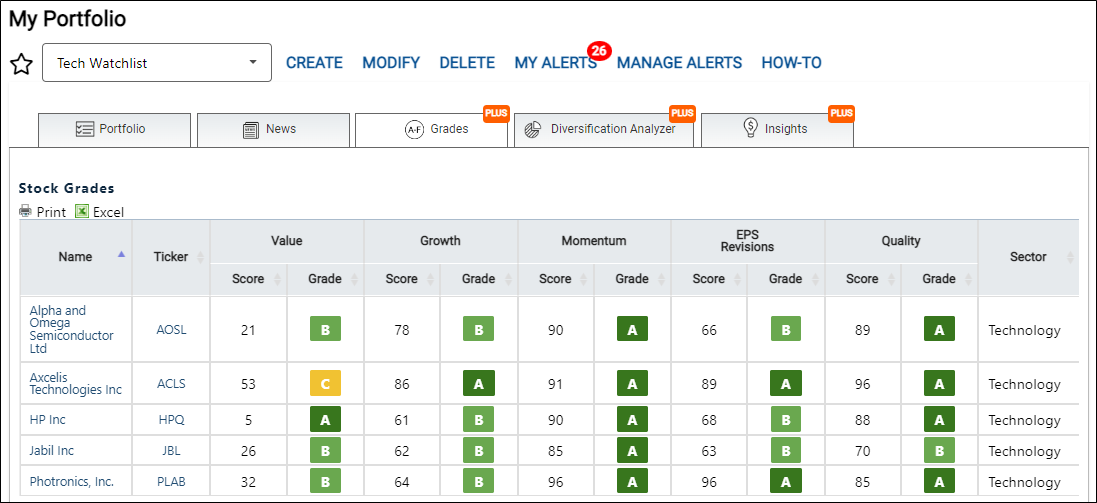This screenshot has width=1097, height=503.
Task: Click the Excel spreadsheet icon
Action: coord(82,211)
